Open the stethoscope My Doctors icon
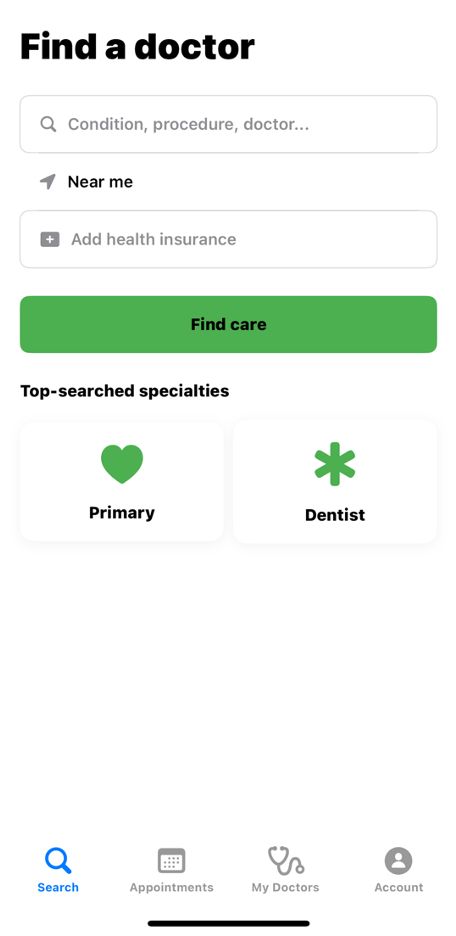This screenshot has height=936, width=456. [x=286, y=861]
